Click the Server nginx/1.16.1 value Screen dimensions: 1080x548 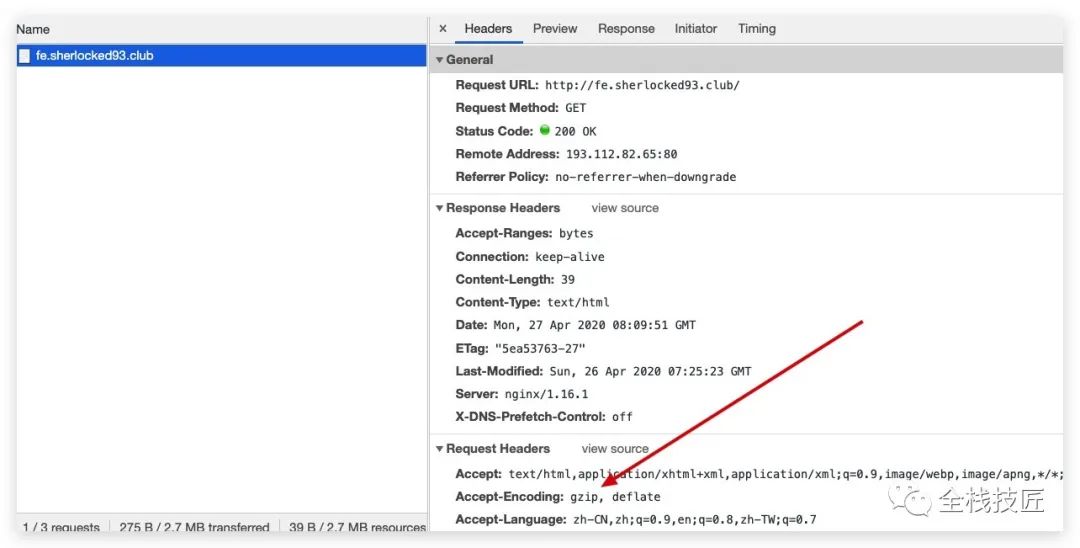click(x=546, y=394)
